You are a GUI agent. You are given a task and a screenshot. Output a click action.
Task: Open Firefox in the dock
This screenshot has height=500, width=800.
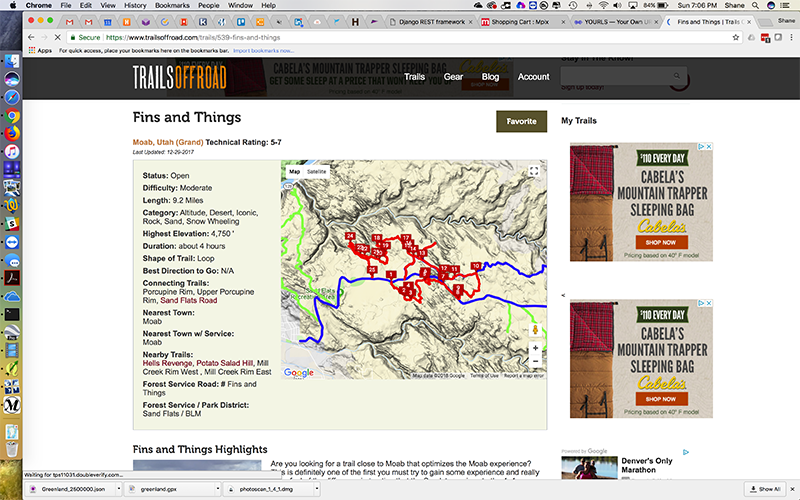click(x=12, y=133)
